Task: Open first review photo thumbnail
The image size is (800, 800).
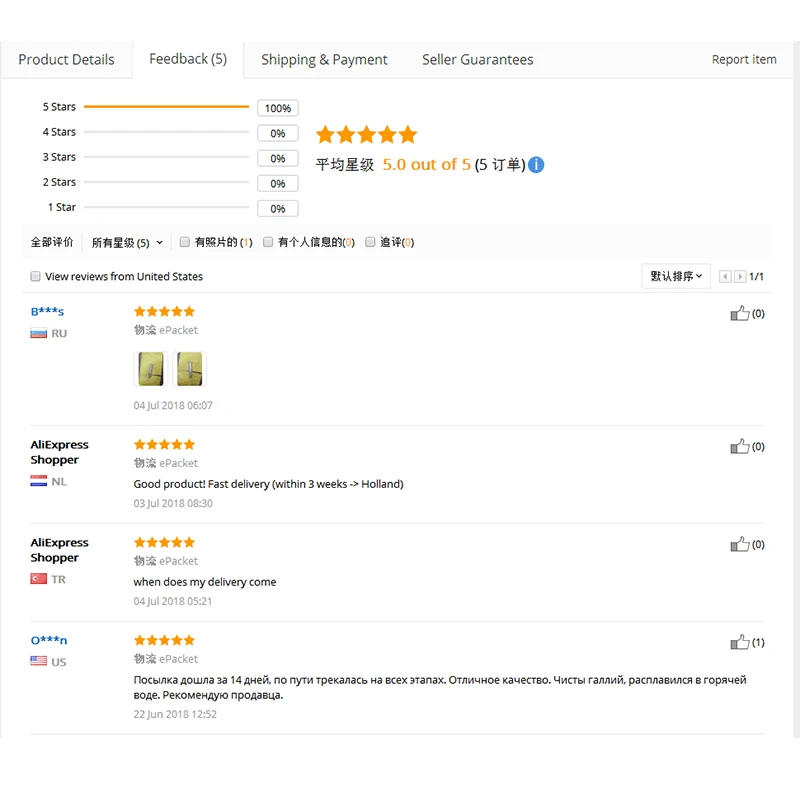Action: 150,369
